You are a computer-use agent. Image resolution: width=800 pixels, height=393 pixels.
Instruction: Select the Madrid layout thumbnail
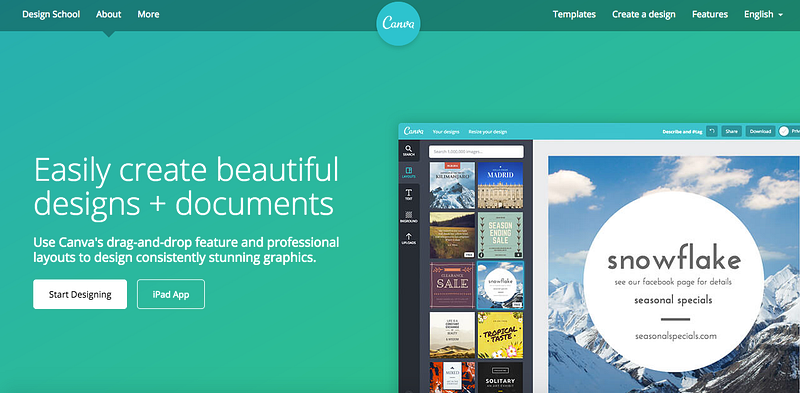click(x=500, y=185)
